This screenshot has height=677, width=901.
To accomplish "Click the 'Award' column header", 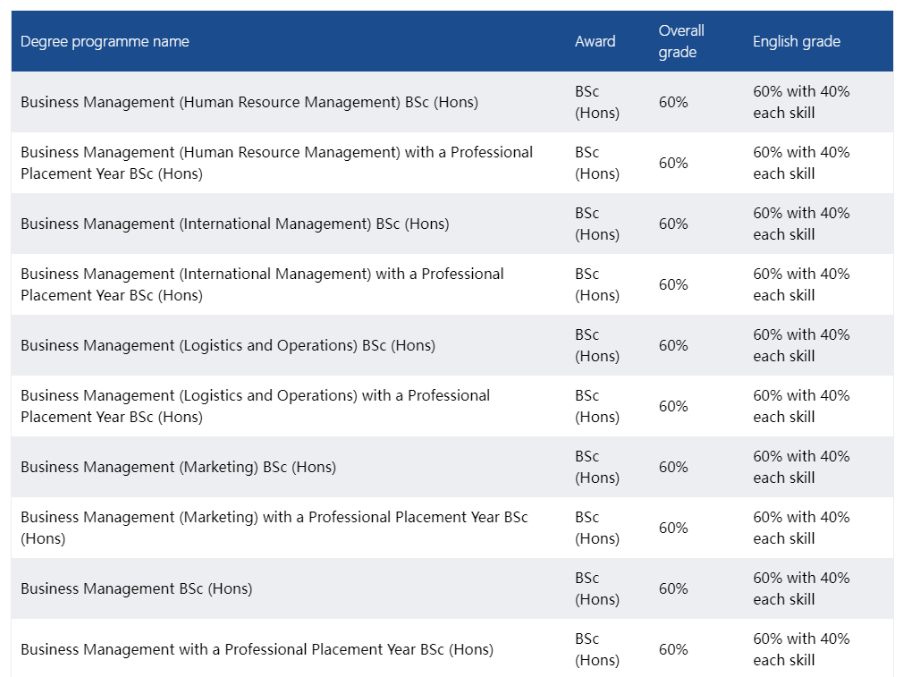I will 595,41.
